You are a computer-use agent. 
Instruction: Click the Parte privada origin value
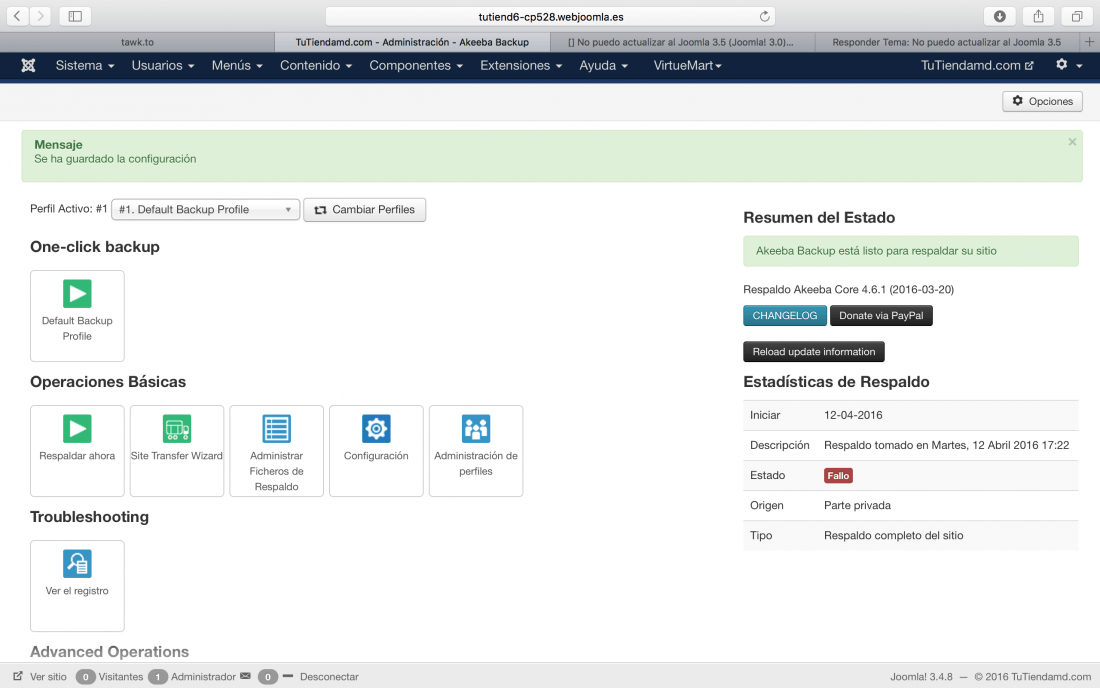(x=857, y=505)
